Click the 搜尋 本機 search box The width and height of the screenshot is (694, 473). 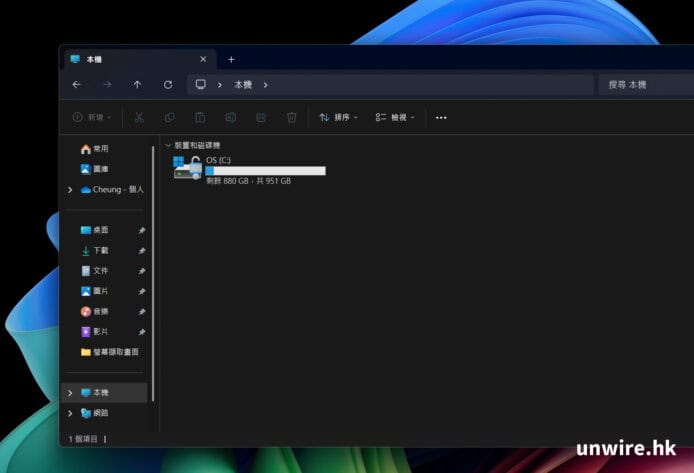pyautogui.click(x=645, y=85)
